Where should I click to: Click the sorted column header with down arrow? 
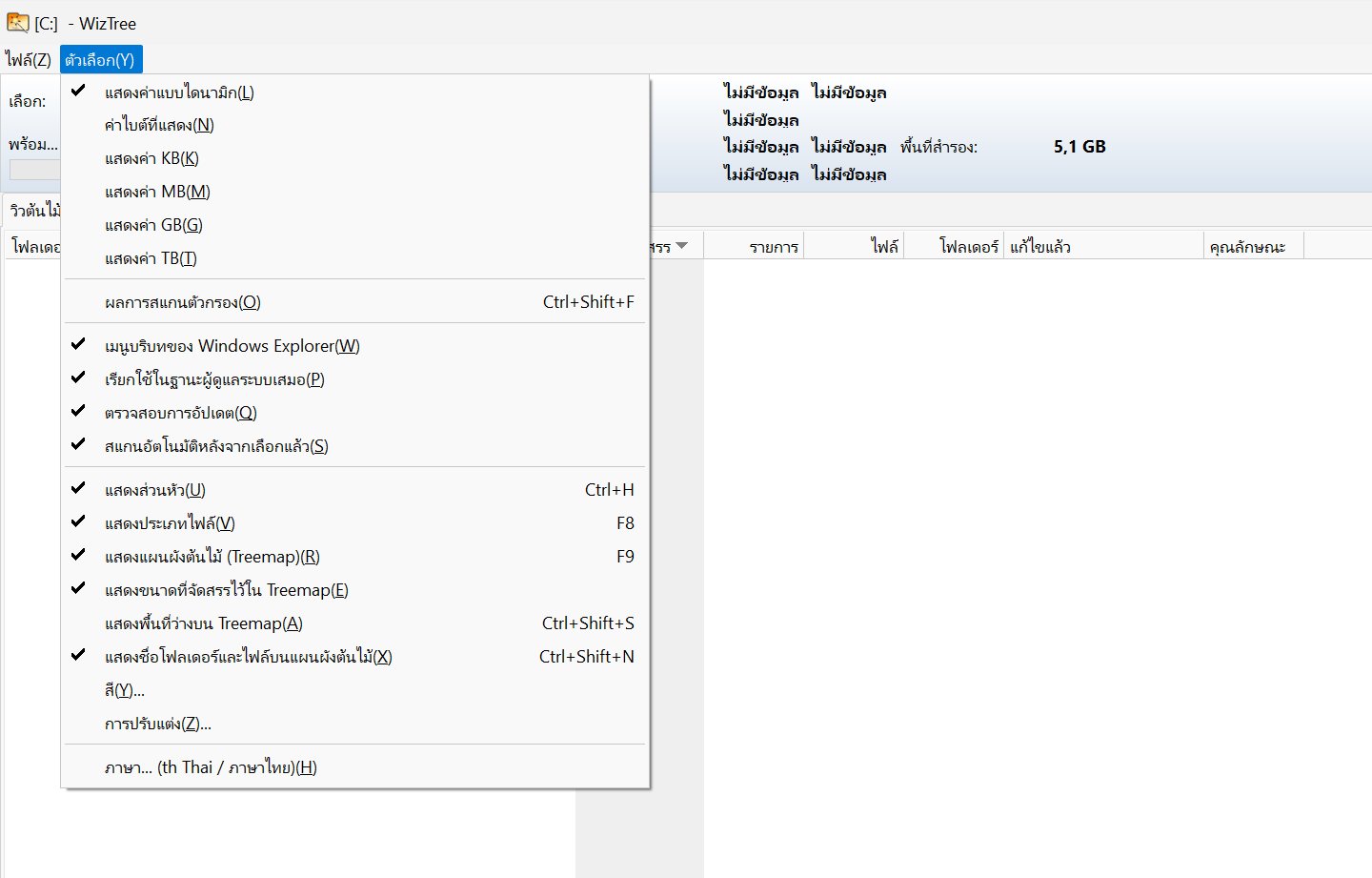pos(677,247)
